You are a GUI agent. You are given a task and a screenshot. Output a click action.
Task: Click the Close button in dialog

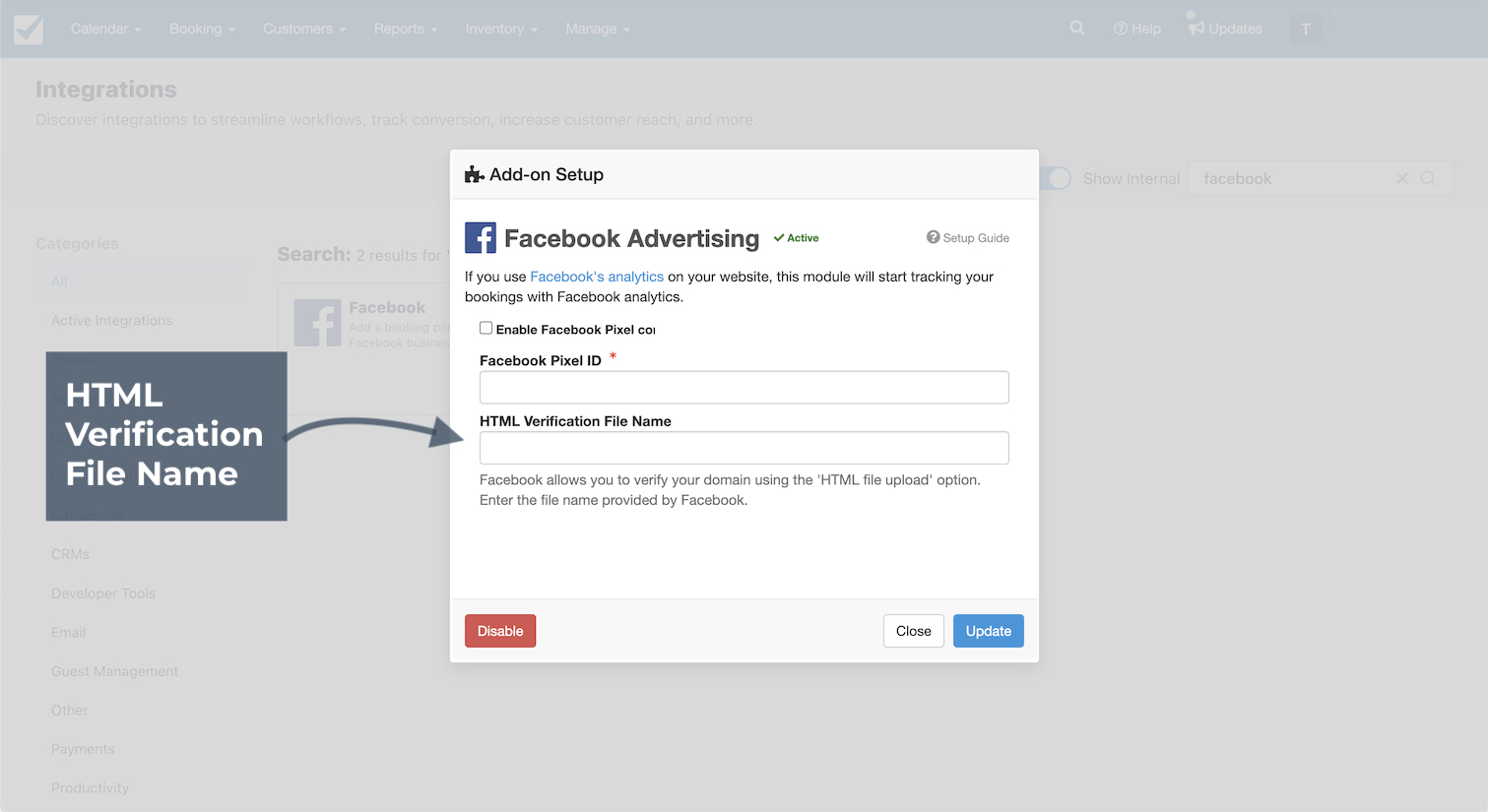point(914,631)
